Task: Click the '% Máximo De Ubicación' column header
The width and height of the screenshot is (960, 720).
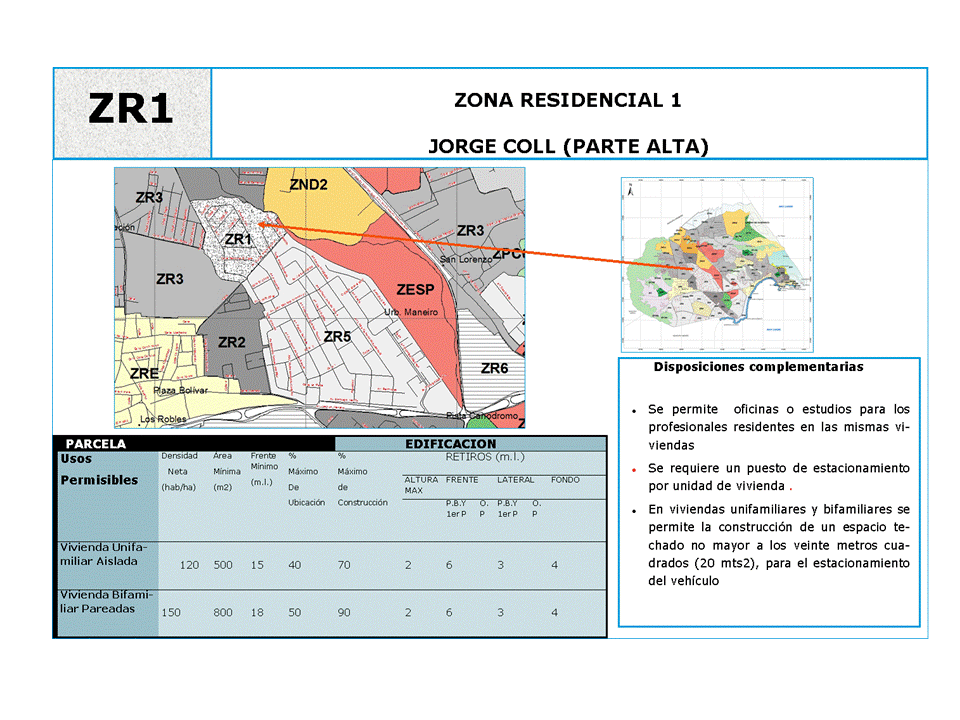Action: pyautogui.click(x=306, y=479)
